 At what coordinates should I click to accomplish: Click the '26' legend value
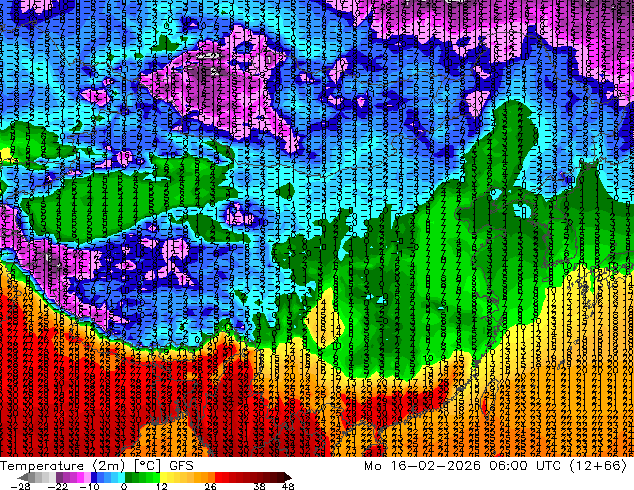coord(210,487)
